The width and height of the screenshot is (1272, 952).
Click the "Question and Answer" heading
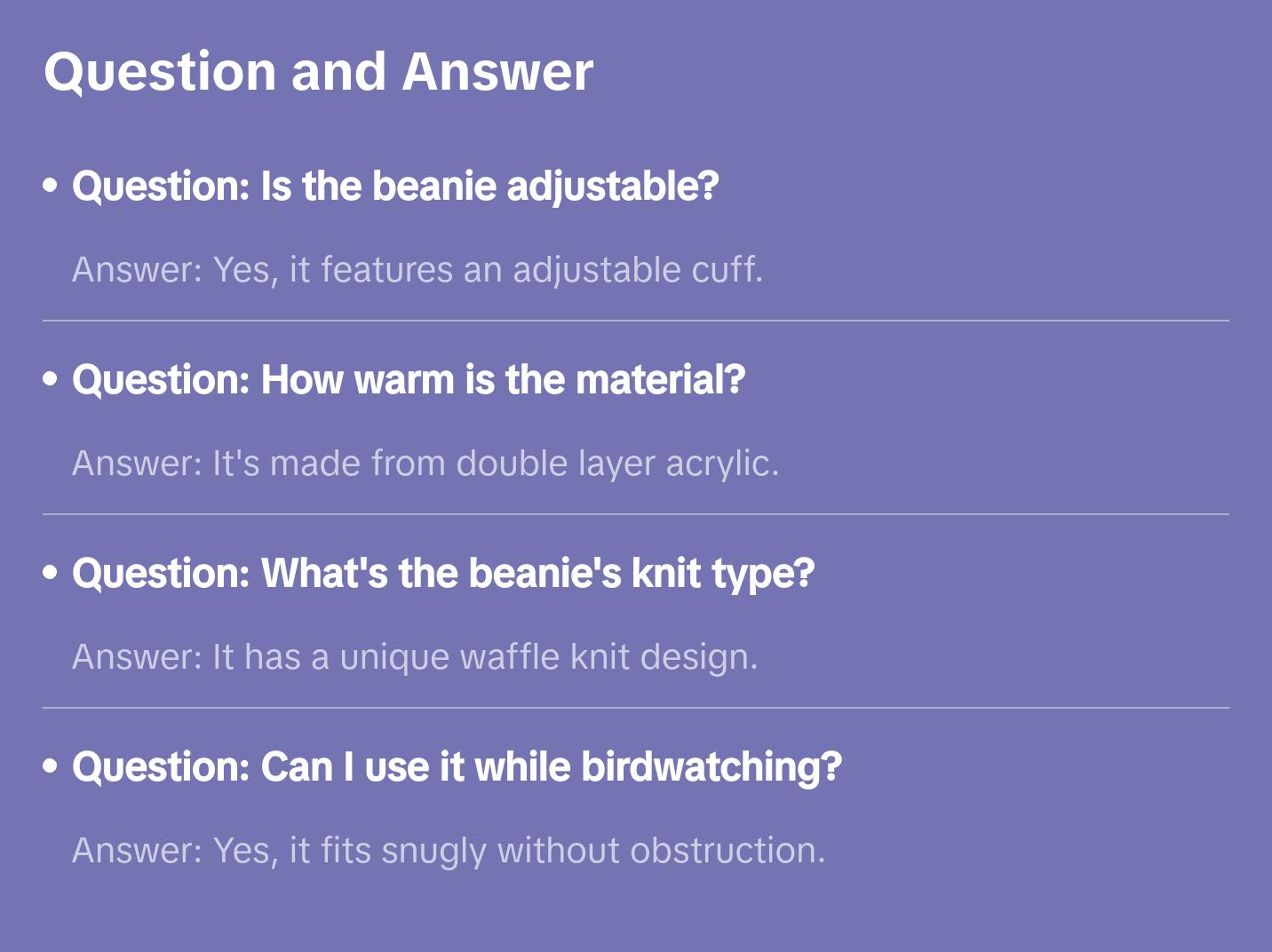click(318, 71)
